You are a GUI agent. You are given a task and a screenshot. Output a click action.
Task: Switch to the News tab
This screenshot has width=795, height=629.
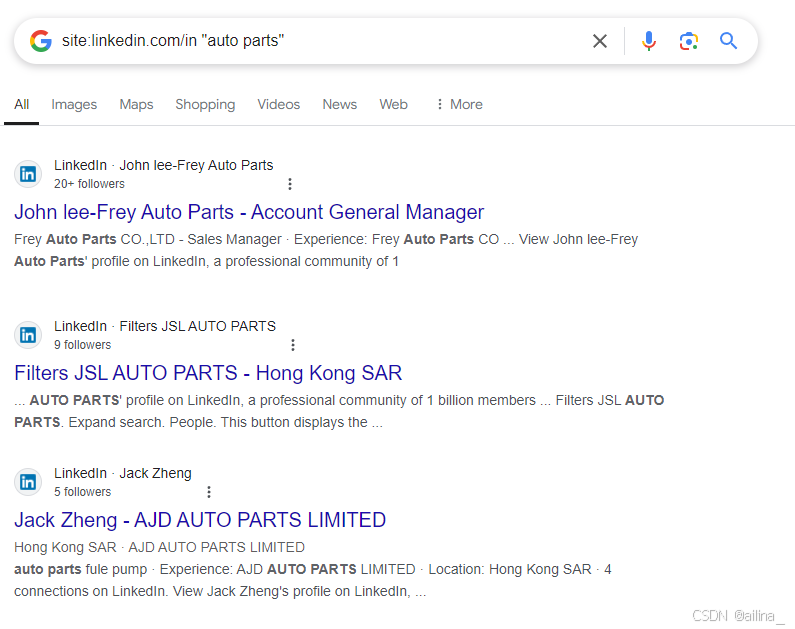(340, 104)
